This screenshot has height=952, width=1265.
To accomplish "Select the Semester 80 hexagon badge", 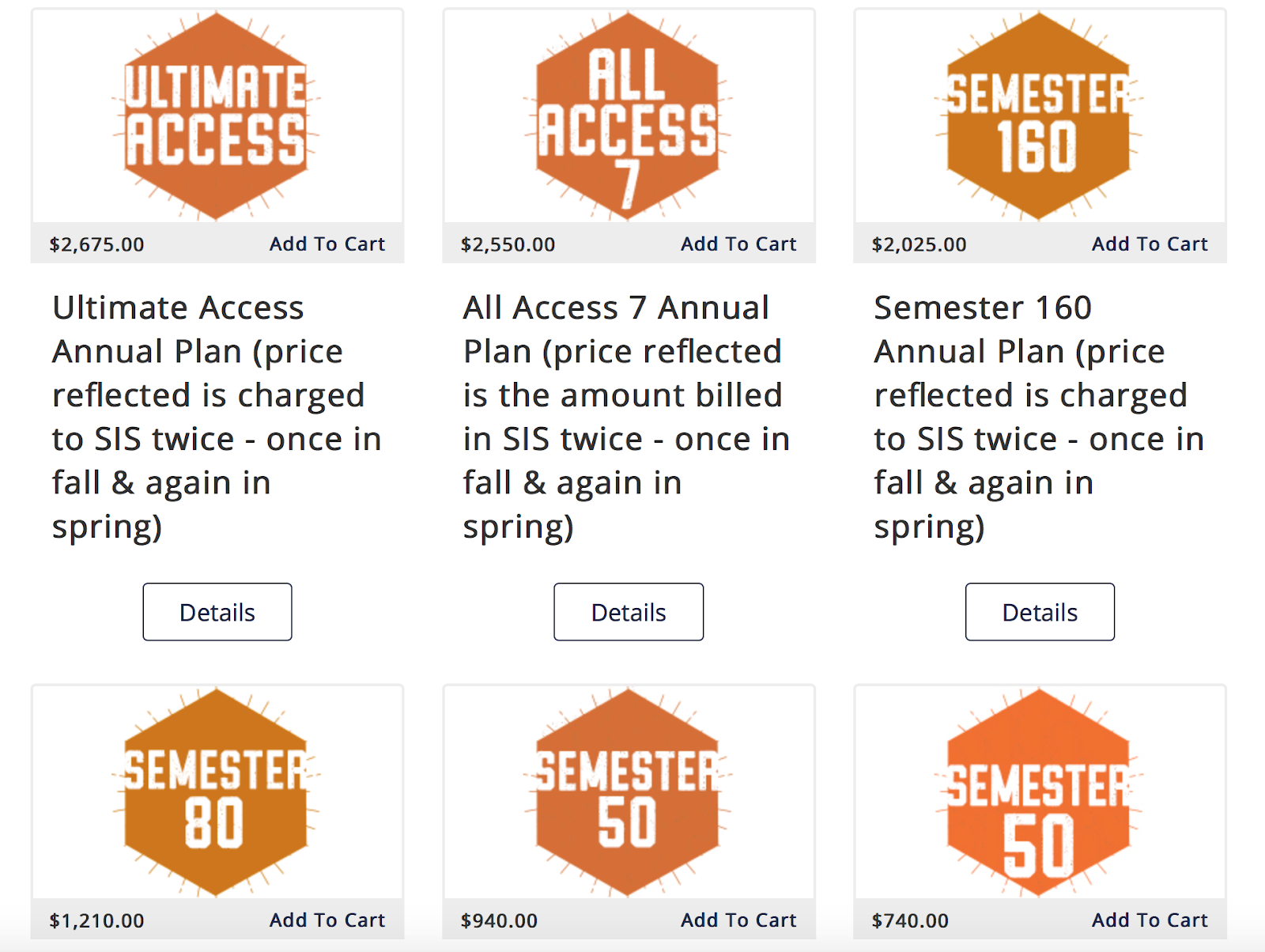I will pyautogui.click(x=217, y=792).
